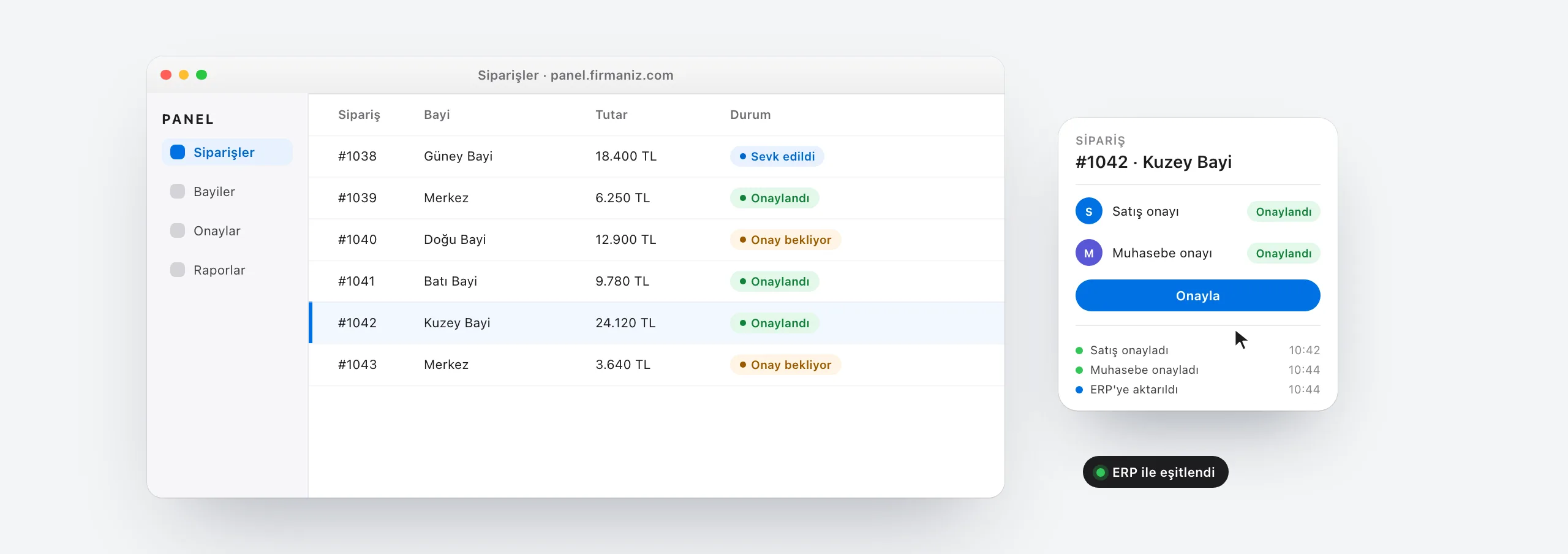Screen dimensions: 1568x554
Task: Click the Onaylandı badge beside Muhasebe onayı
Action: pyautogui.click(x=1284, y=253)
